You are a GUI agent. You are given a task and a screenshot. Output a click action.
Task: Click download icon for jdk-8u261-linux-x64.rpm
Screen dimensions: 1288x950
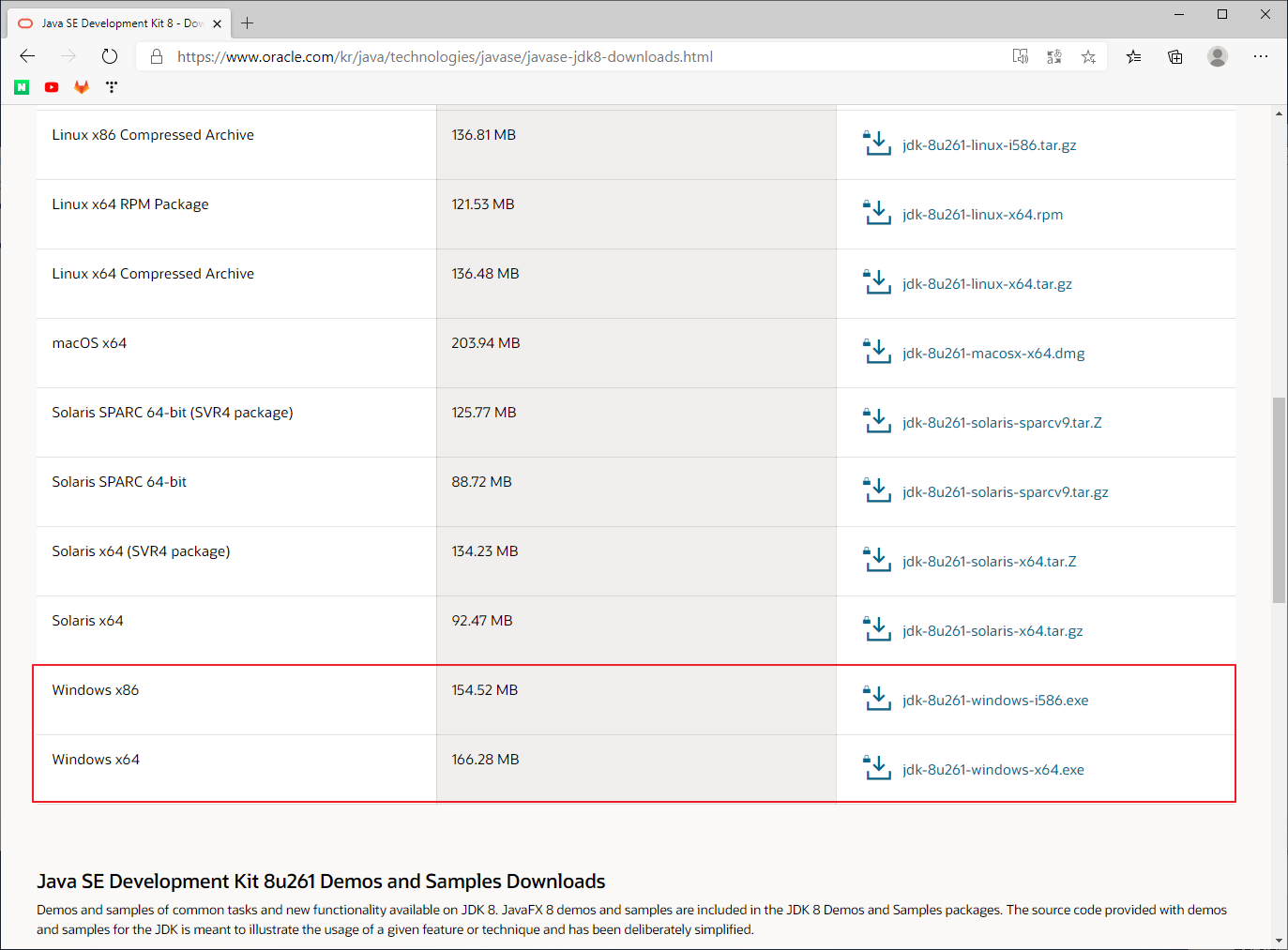click(876, 213)
